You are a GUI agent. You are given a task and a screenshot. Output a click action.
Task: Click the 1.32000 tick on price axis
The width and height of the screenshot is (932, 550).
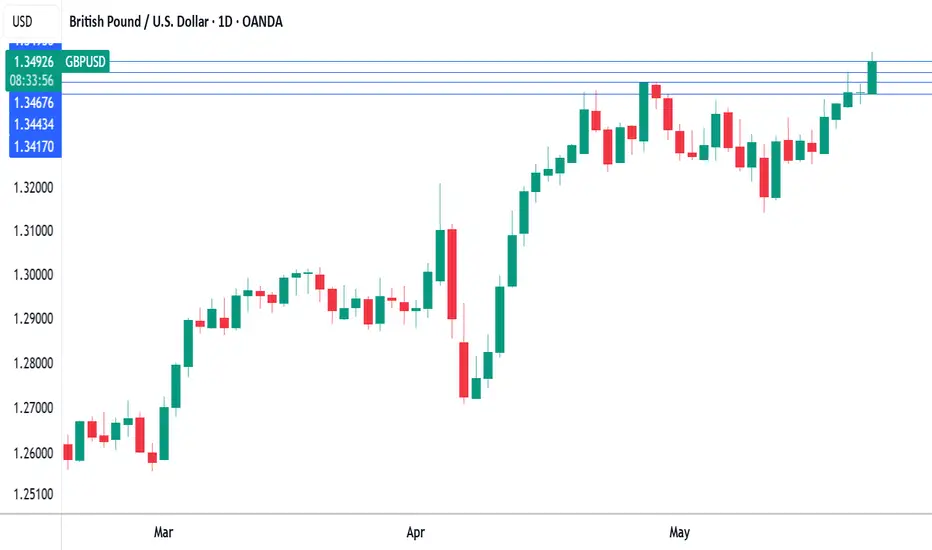click(33, 188)
